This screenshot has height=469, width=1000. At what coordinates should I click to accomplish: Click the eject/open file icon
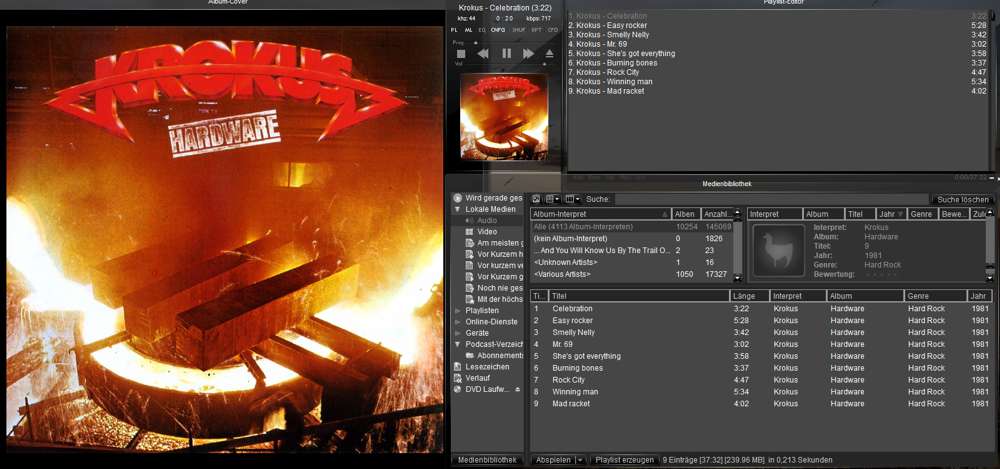(x=549, y=54)
